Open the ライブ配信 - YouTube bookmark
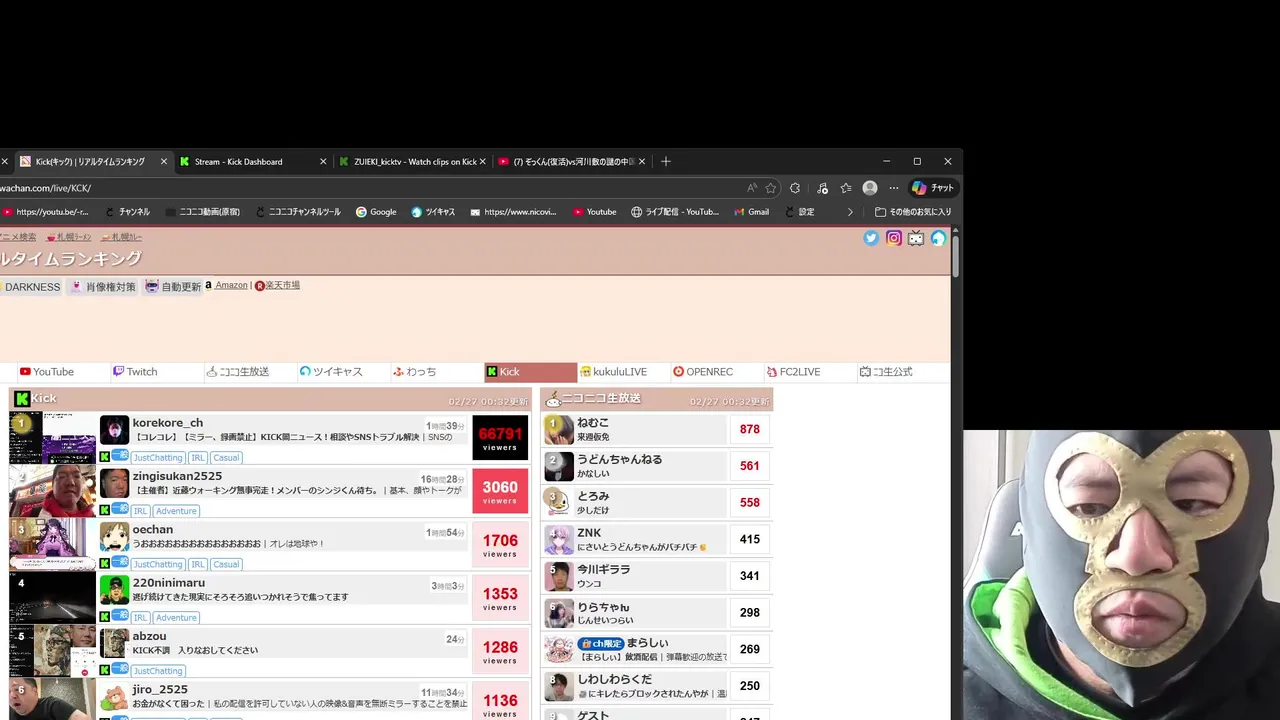Screen dimensions: 1280x720 click(x=675, y=212)
